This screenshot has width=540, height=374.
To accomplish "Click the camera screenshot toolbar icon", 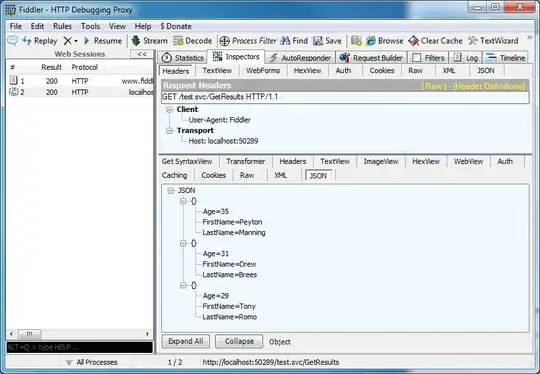I will click(356, 41).
